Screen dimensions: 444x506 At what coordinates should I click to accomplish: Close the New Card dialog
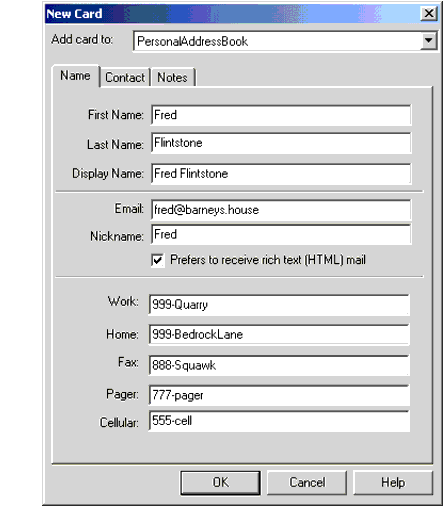tap(429, 14)
